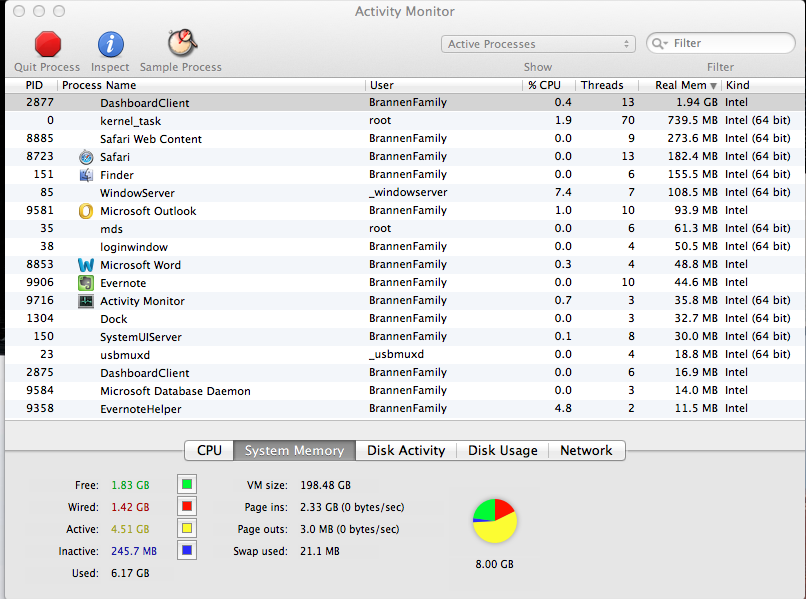This screenshot has width=806, height=599.
Task: Select the EvernoteHelper process row
Action: (405, 408)
